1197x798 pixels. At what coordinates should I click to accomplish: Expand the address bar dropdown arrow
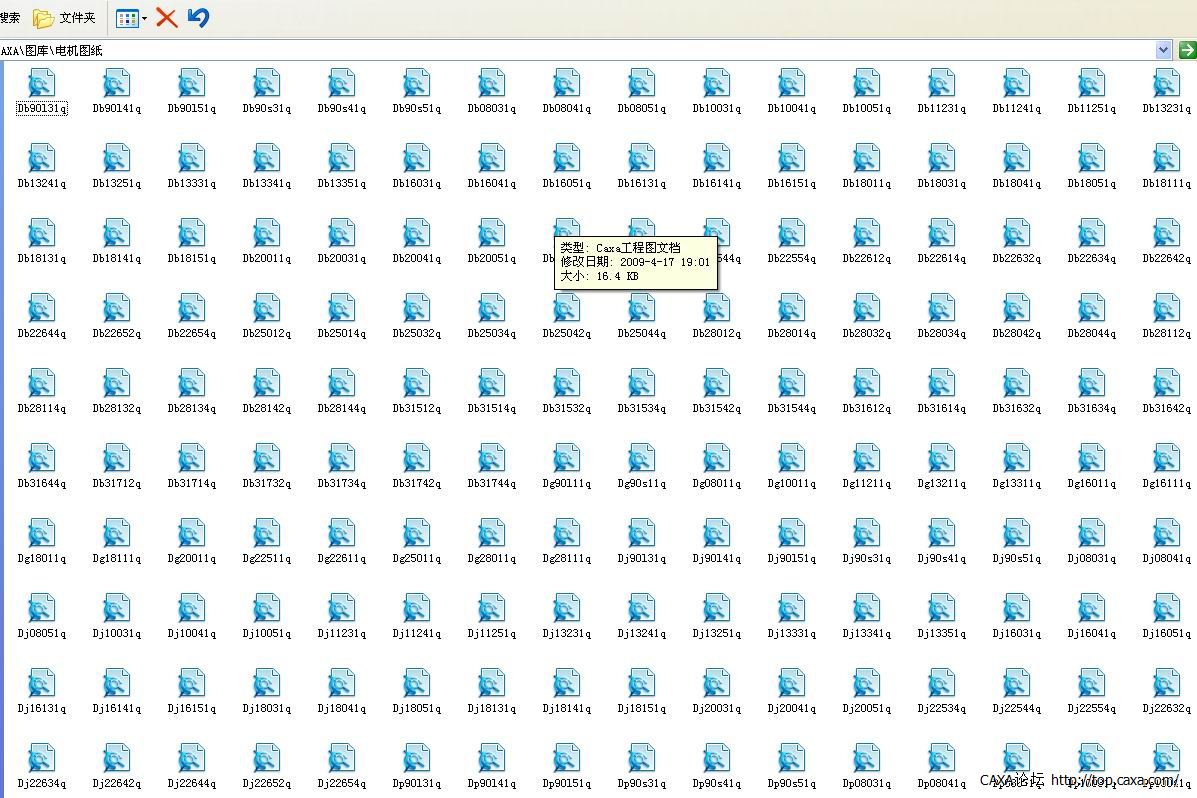(x=1163, y=50)
